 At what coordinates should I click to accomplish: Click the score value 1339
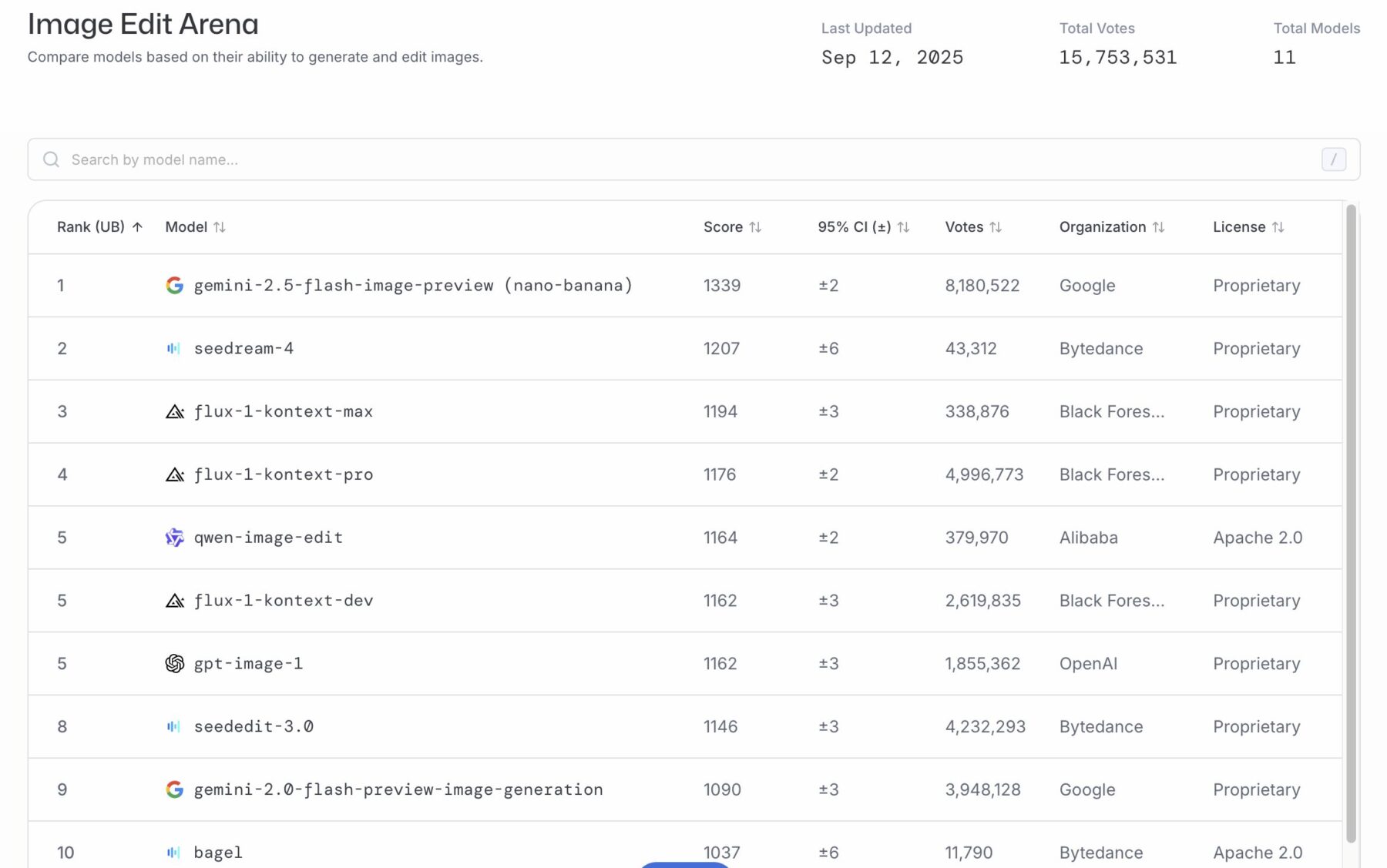[x=722, y=285]
